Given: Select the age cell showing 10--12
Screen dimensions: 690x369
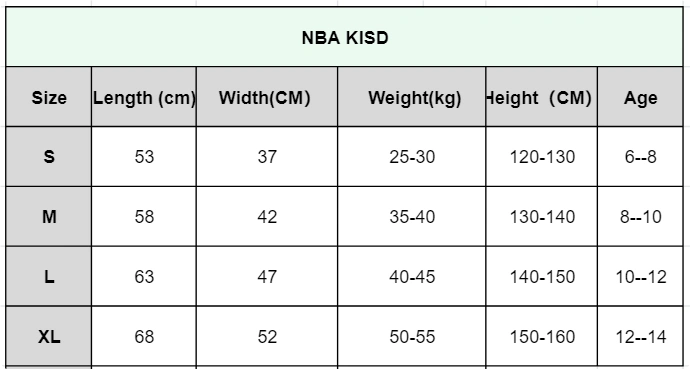Looking at the screenshot, I should coord(640,276).
